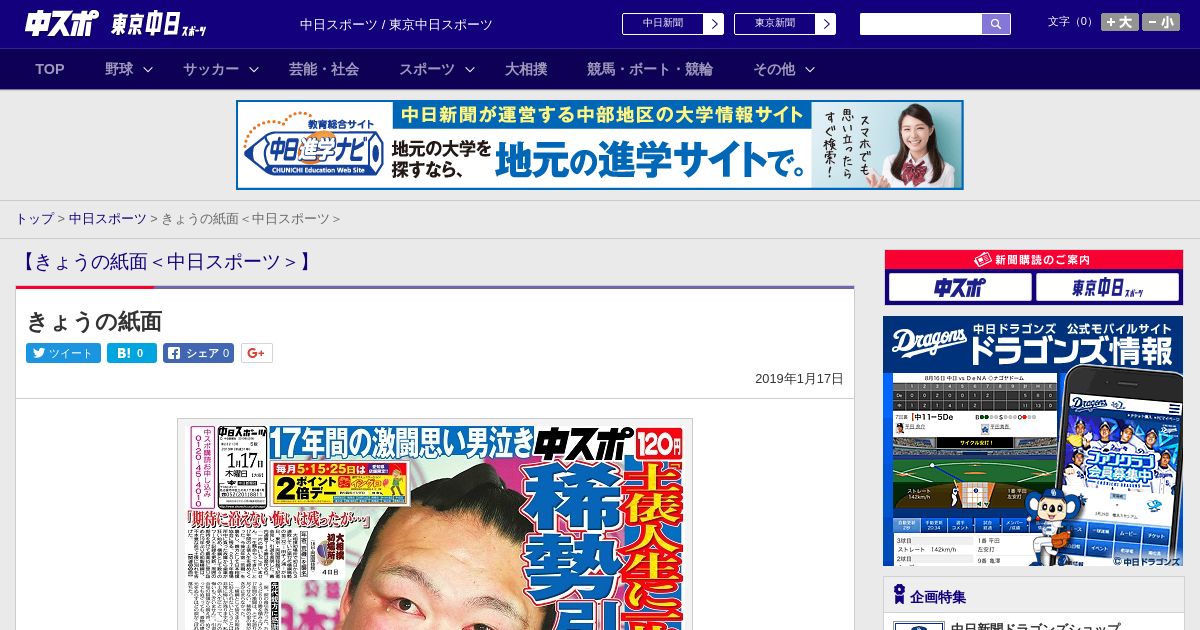The height and width of the screenshot is (630, 1200).
Task: Increase text size with ＋大 button
Action: (1120, 22)
